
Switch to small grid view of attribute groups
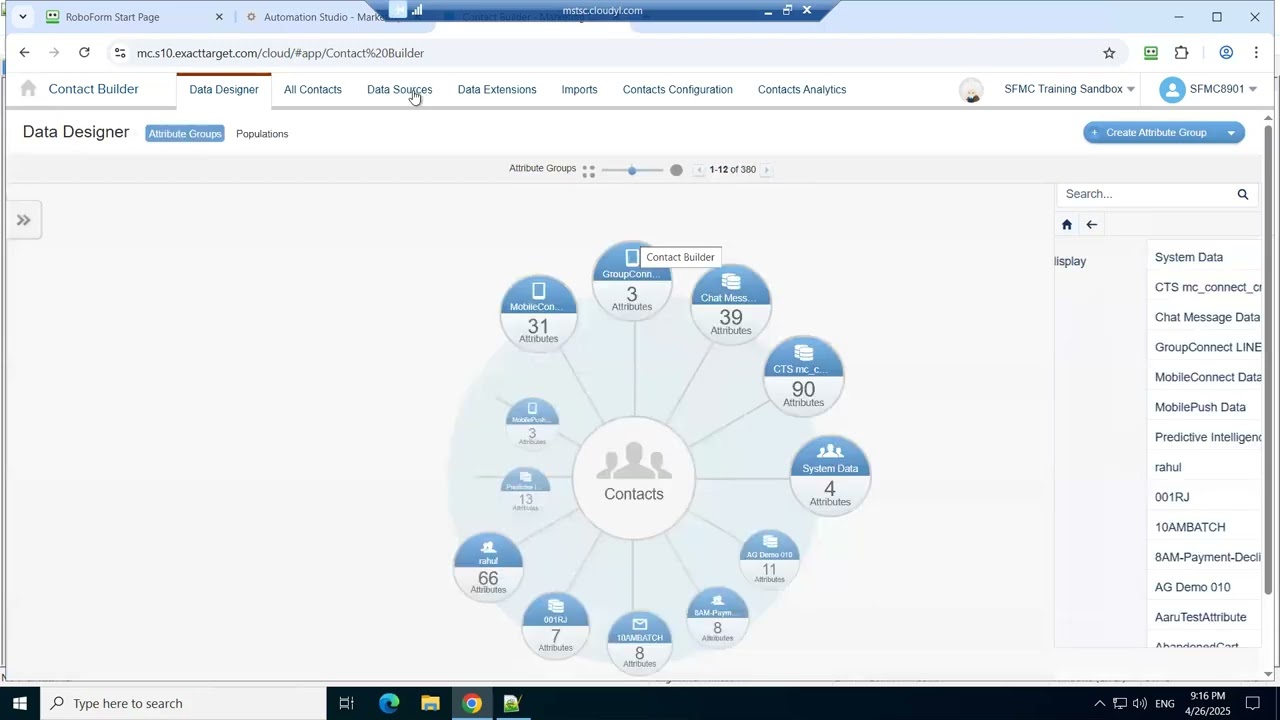[x=589, y=171]
